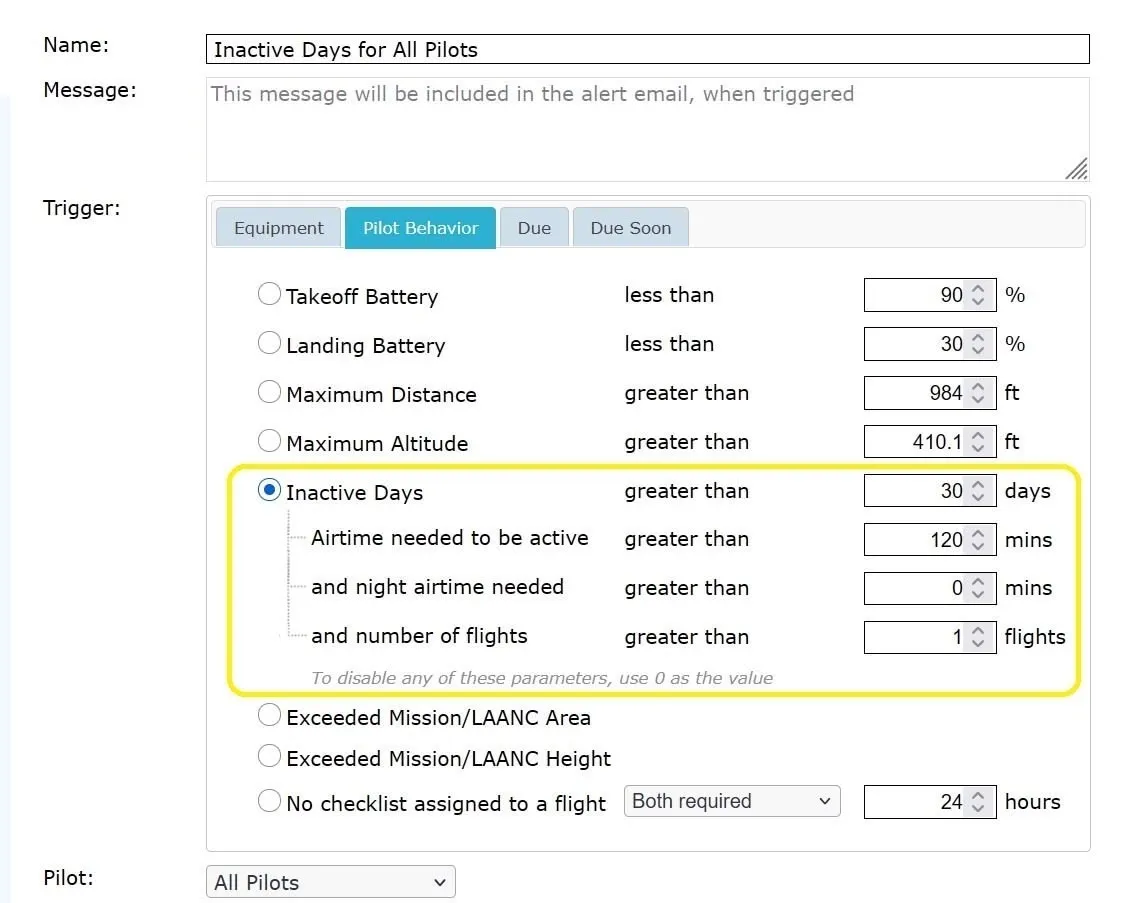
Task: Click the Maximum Distance feet value field
Action: [x=930, y=393]
